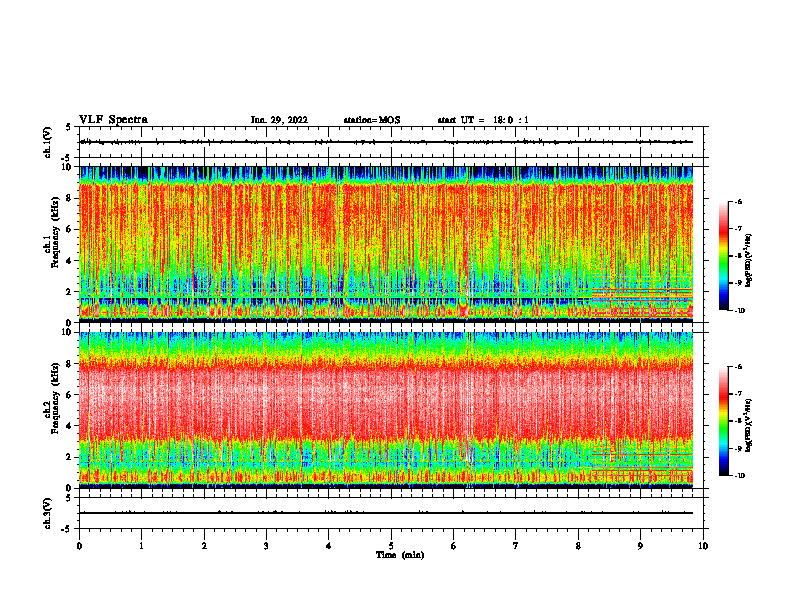Click the "start UT = 18: 0 : 1" text

[x=483, y=120]
